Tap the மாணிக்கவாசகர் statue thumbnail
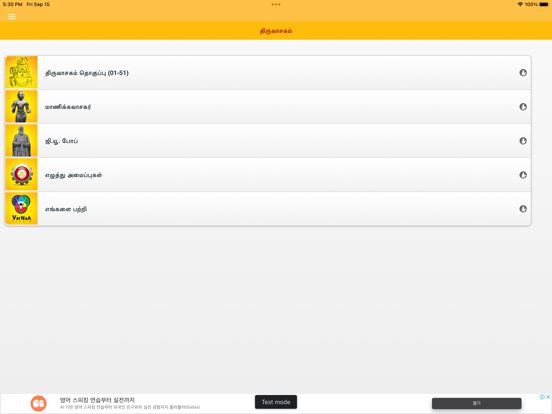Image resolution: width=552 pixels, height=414 pixels. click(21, 106)
